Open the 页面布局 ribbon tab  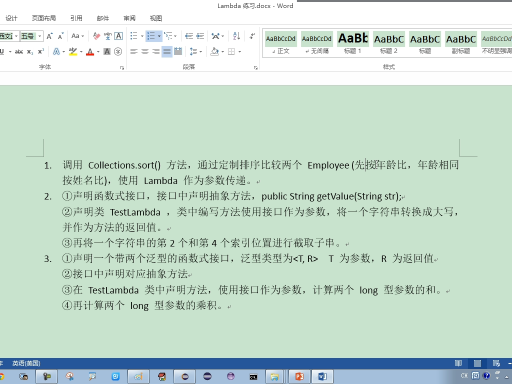pyautogui.click(x=44, y=18)
